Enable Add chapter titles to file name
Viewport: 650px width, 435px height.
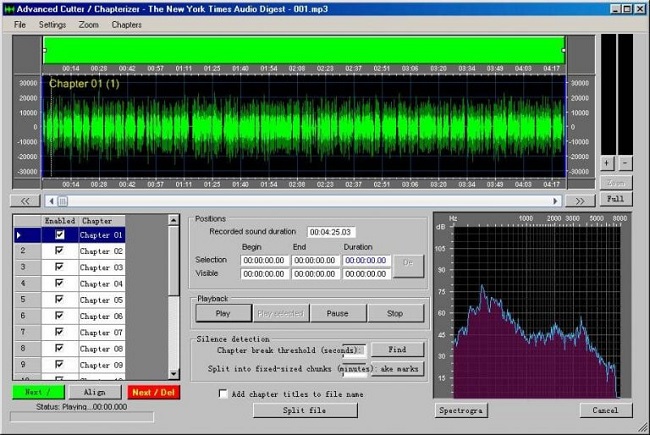click(x=223, y=394)
